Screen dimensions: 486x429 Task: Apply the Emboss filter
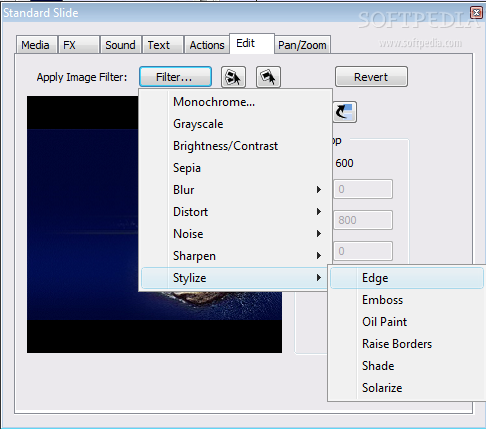pyautogui.click(x=407, y=300)
